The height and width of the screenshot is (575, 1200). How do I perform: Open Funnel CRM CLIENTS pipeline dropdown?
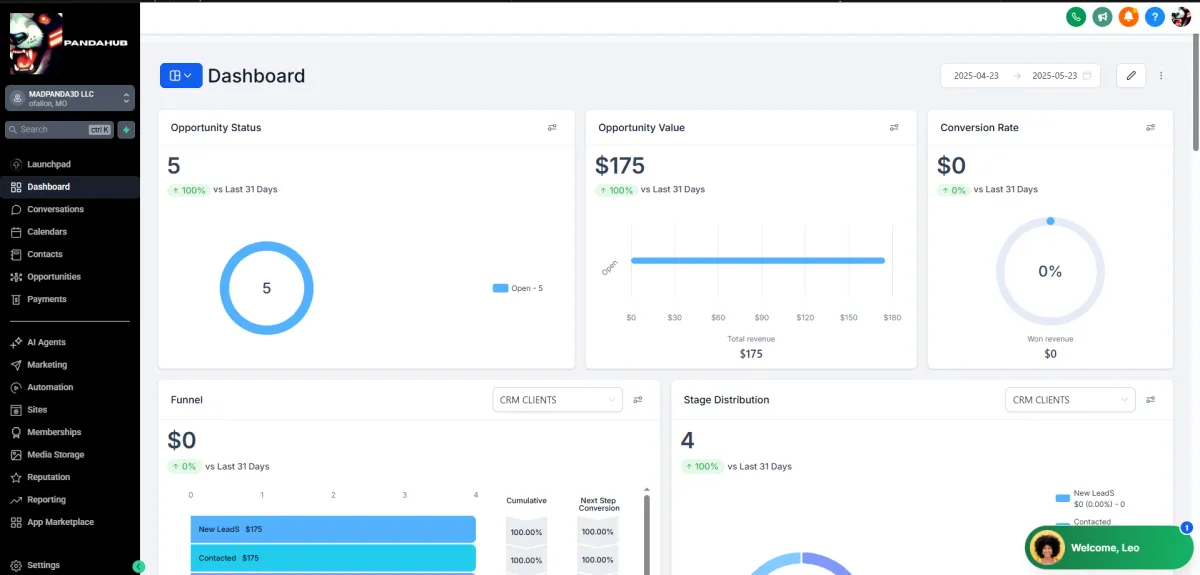point(558,400)
